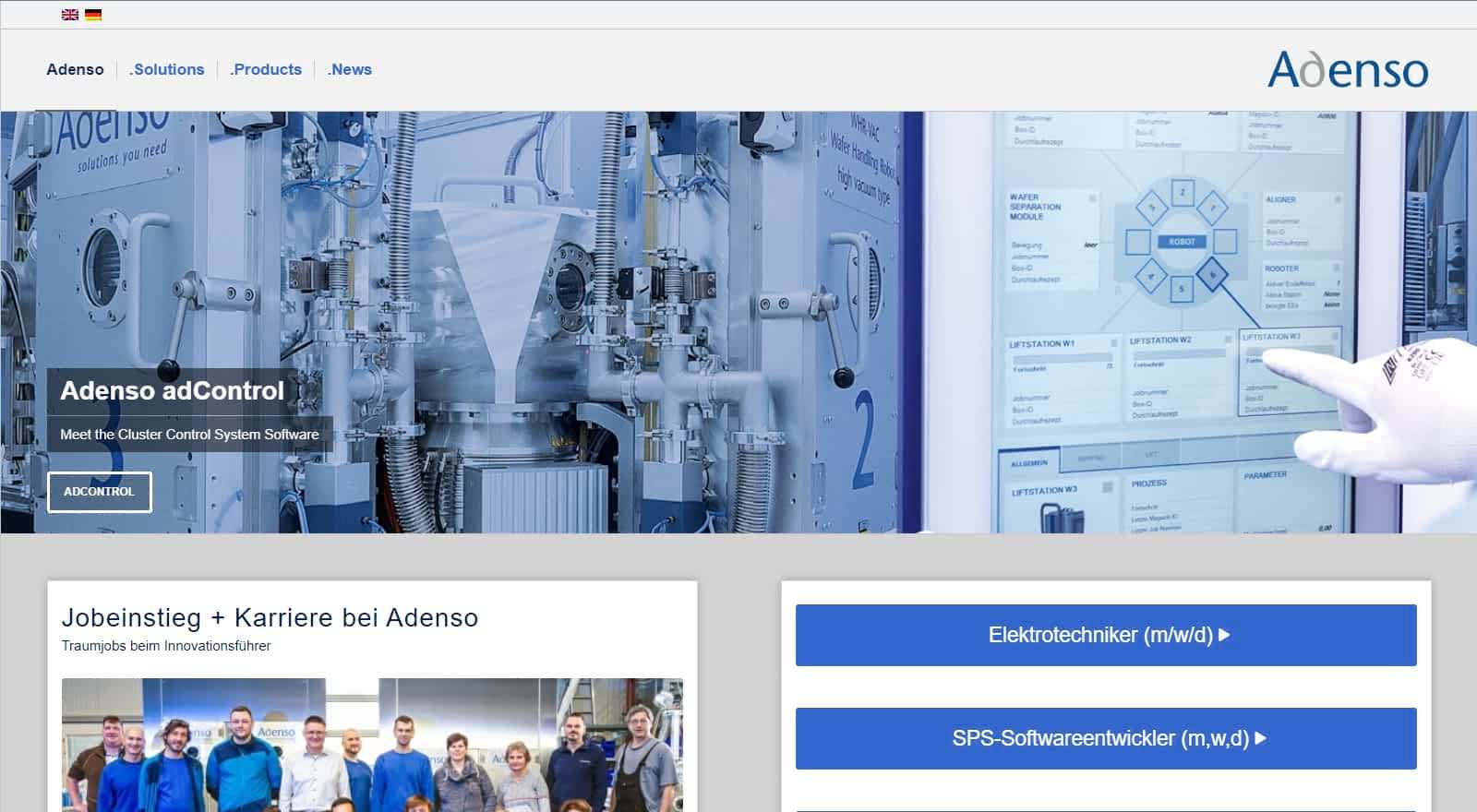Switch language with the German flag icon
1477x812 pixels.
(93, 15)
